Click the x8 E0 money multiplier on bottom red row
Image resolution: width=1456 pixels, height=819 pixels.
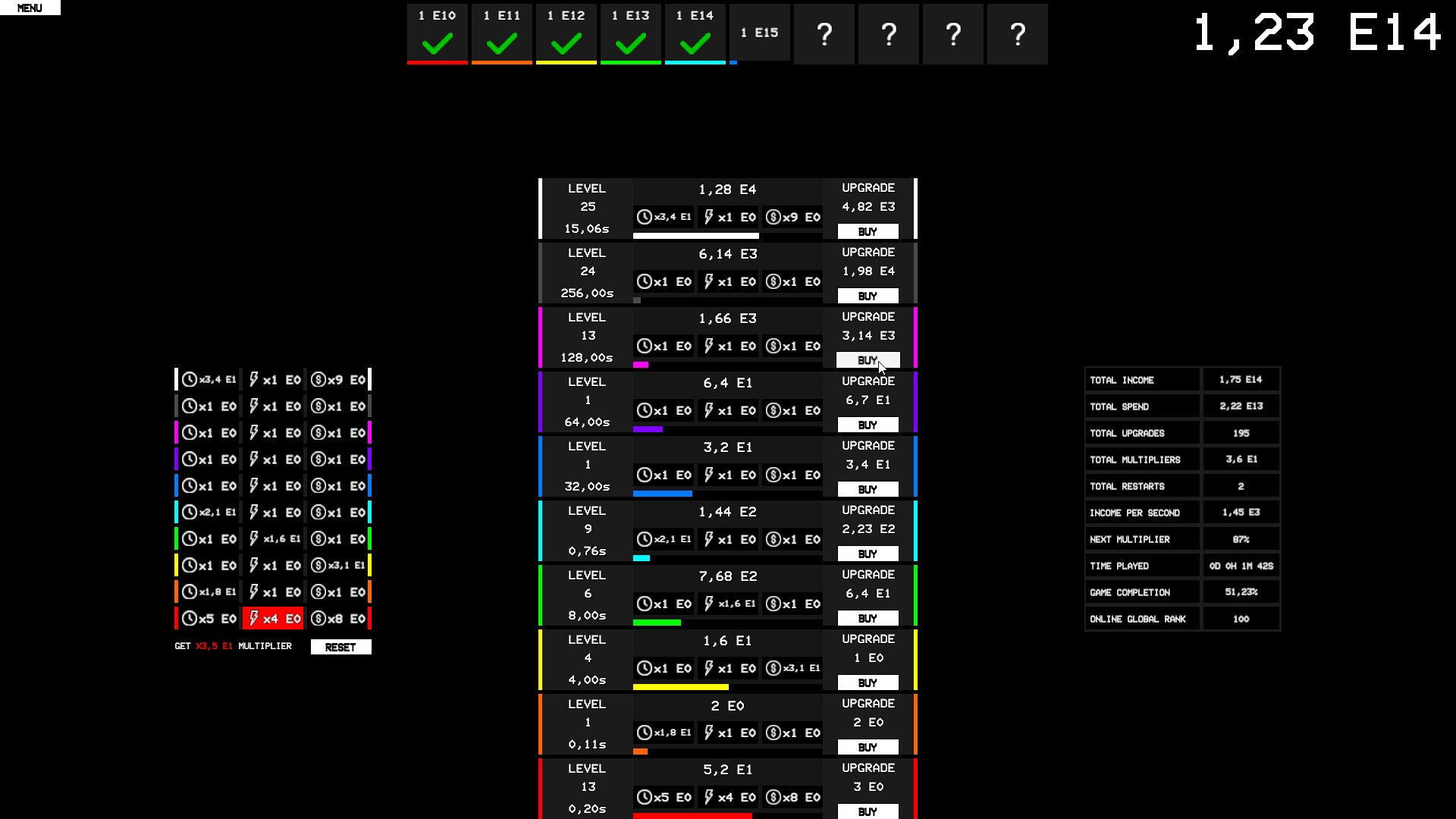(792, 797)
